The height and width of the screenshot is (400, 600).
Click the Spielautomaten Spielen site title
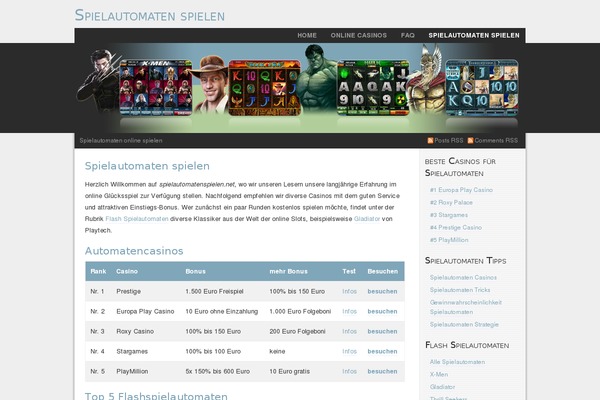tap(150, 16)
